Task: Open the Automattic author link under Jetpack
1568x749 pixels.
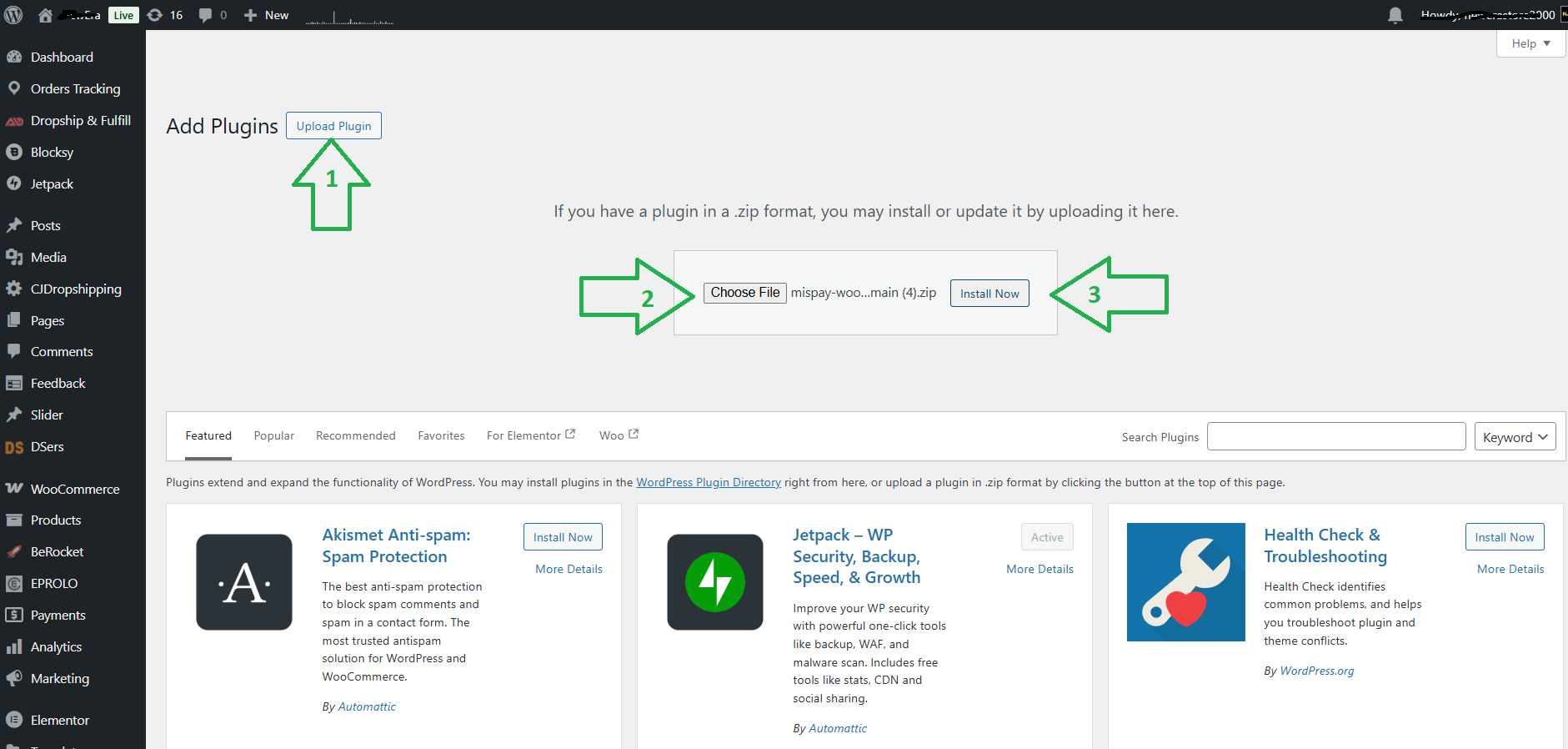Action: 838,728
